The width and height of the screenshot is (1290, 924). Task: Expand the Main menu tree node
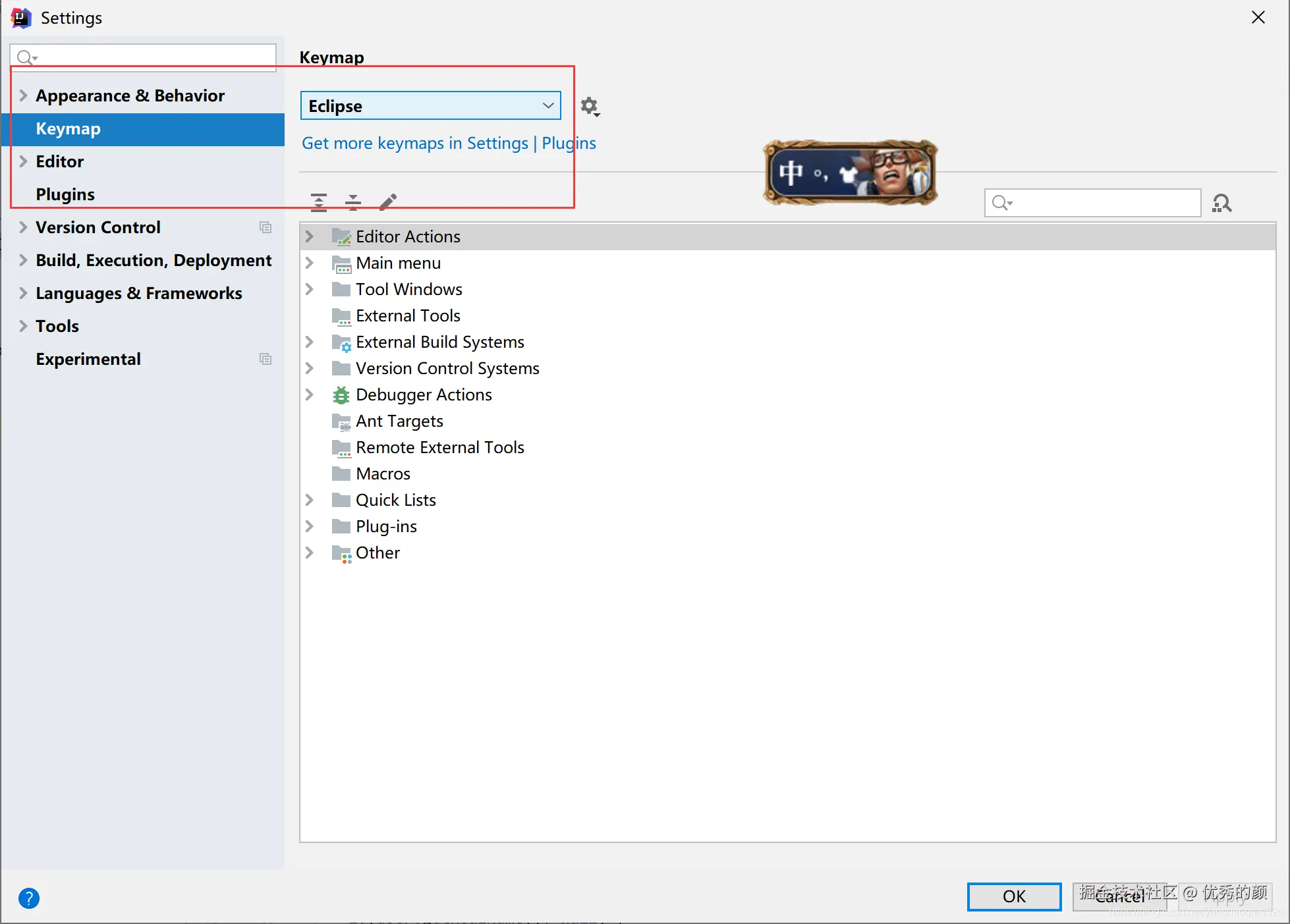(310, 263)
